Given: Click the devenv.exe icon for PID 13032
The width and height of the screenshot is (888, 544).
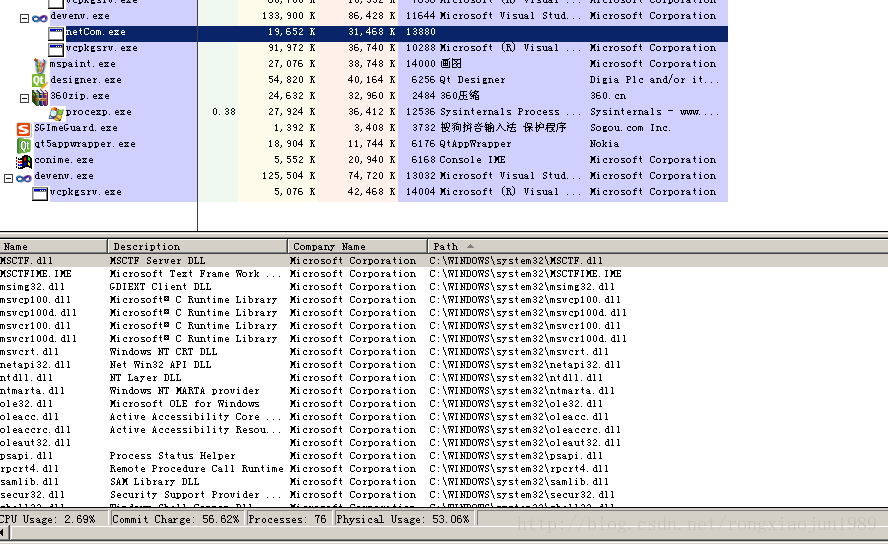Looking at the screenshot, I should pos(24,178).
